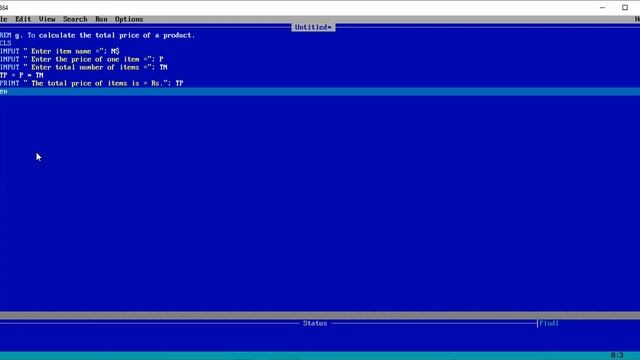
Task: Open the Options menu
Action: click(x=129, y=19)
